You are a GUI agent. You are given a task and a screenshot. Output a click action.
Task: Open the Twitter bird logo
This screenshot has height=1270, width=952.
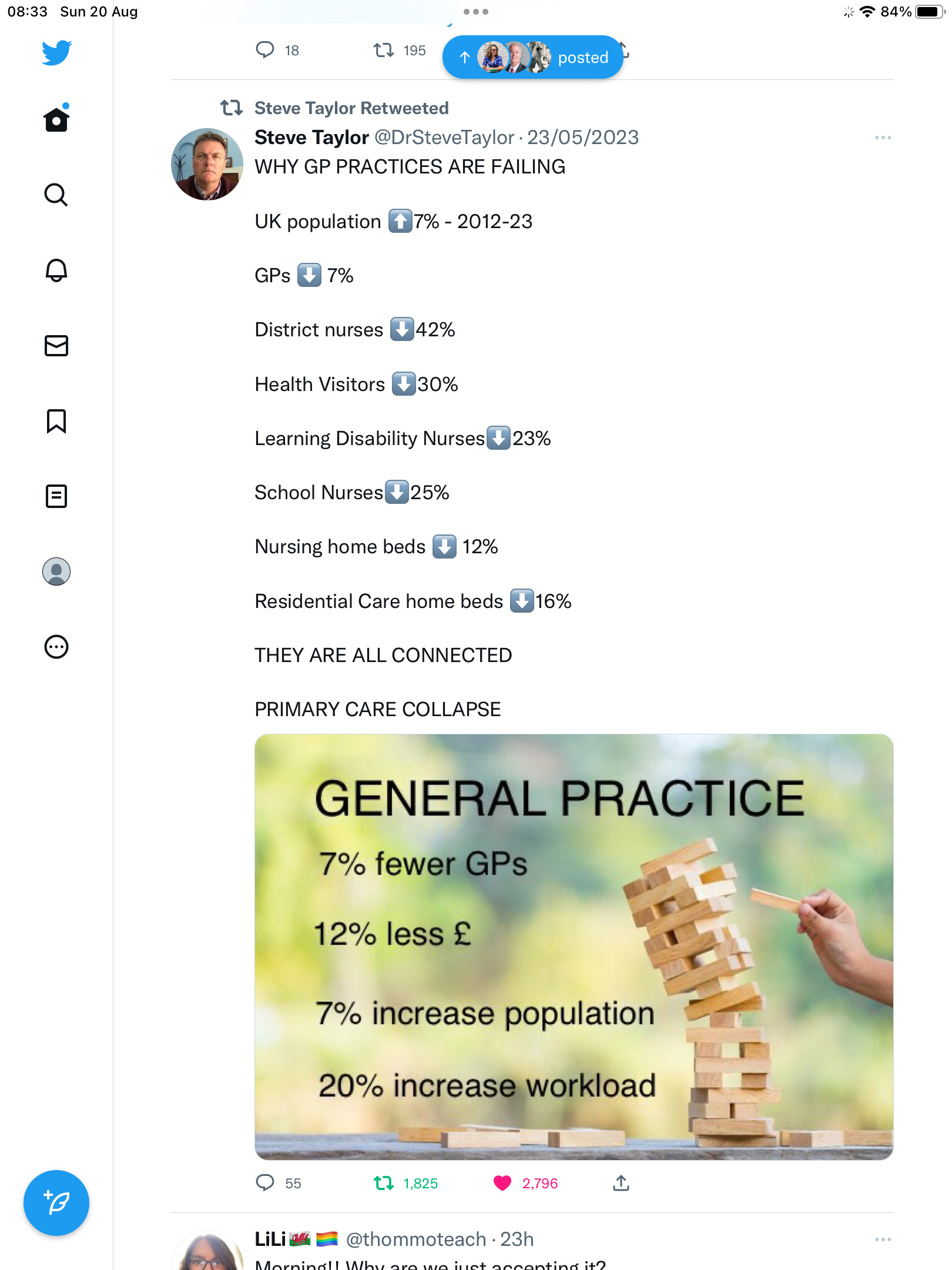point(56,52)
